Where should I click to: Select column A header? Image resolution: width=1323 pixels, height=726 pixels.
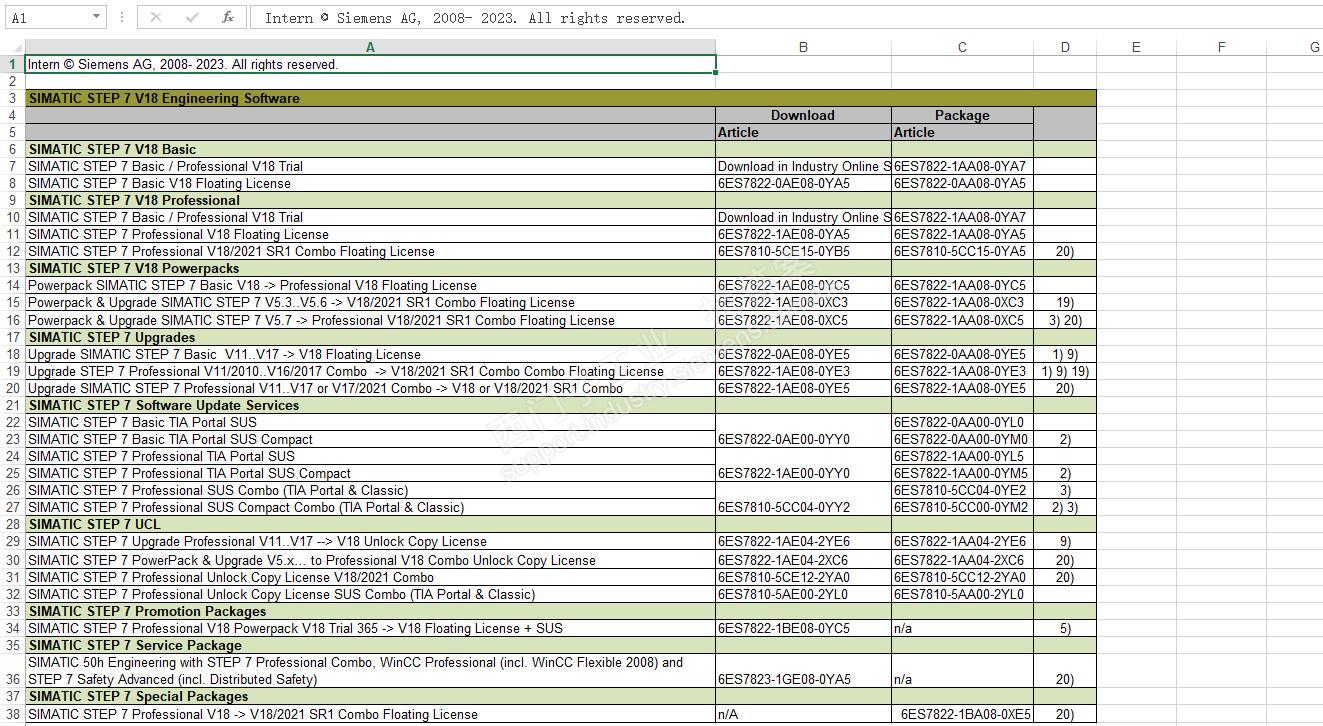click(370, 47)
